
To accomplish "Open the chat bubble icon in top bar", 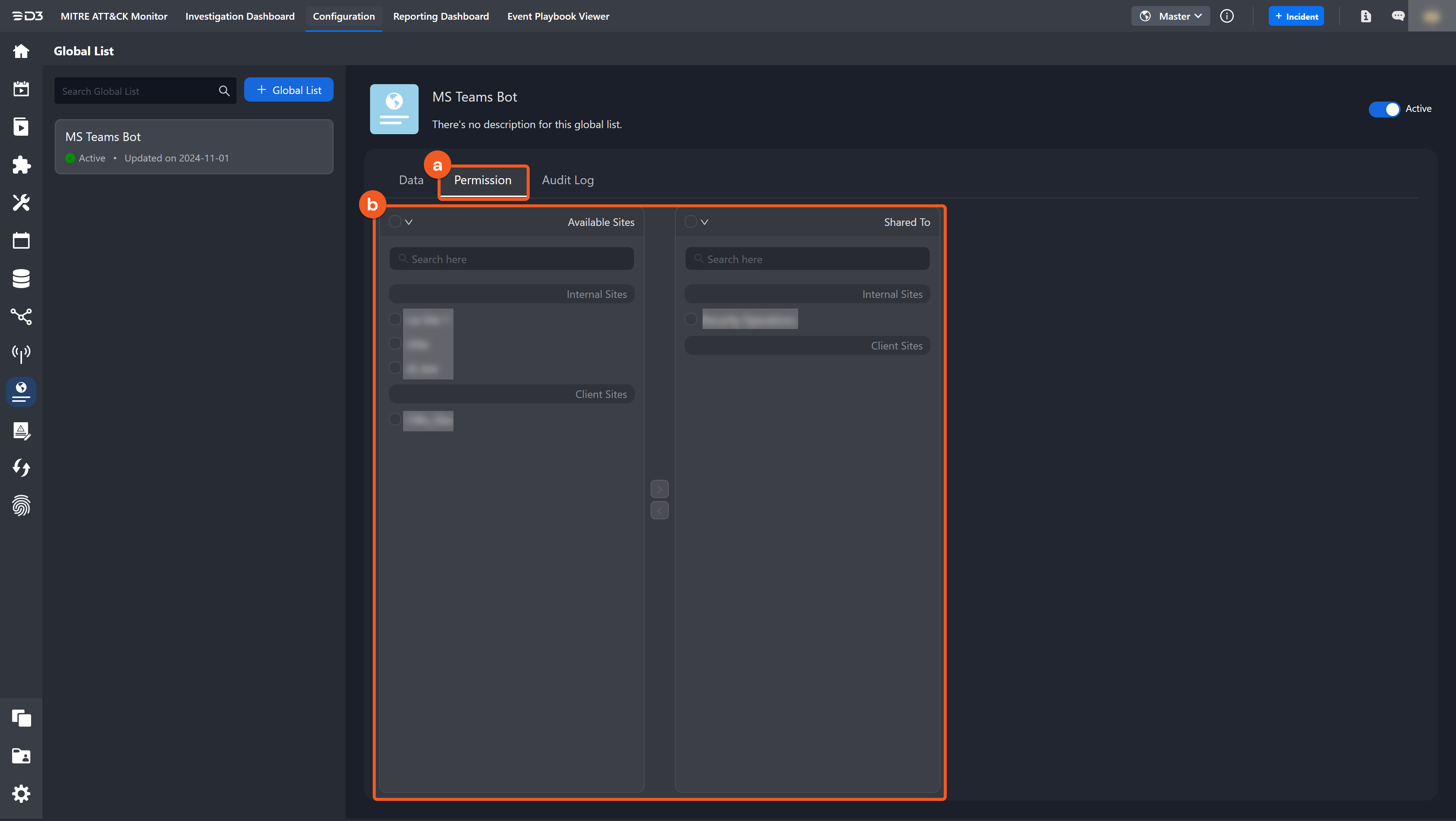I will (x=1398, y=16).
